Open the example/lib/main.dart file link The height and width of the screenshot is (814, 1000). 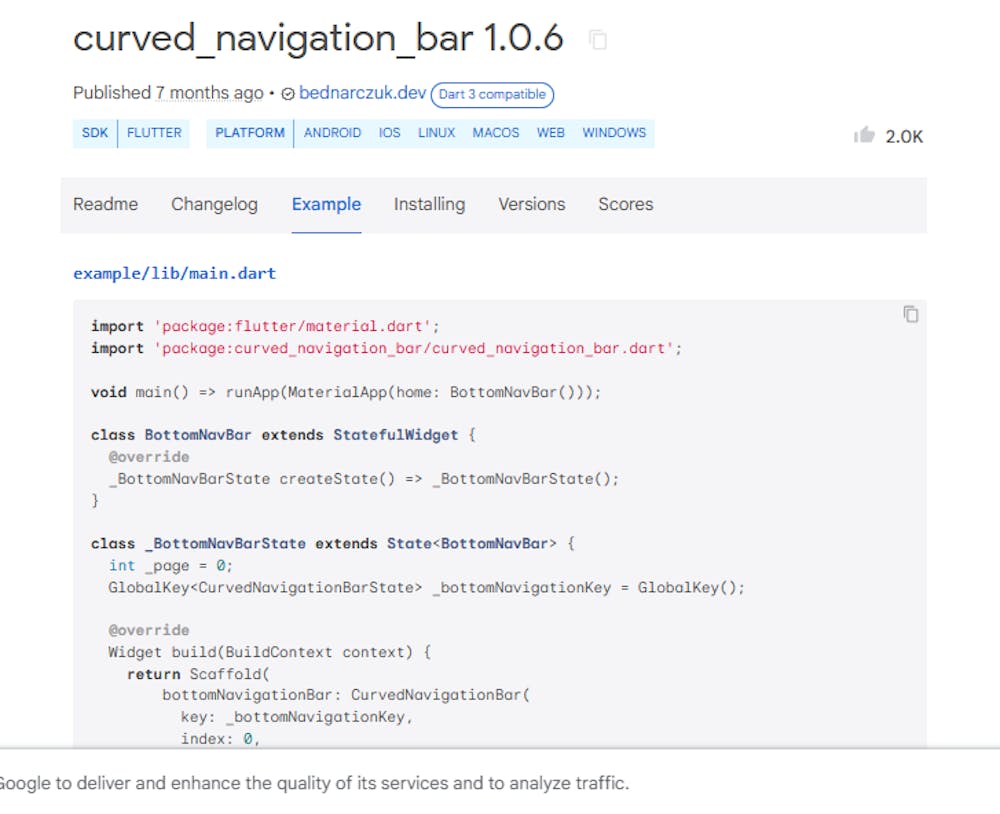[x=175, y=274]
